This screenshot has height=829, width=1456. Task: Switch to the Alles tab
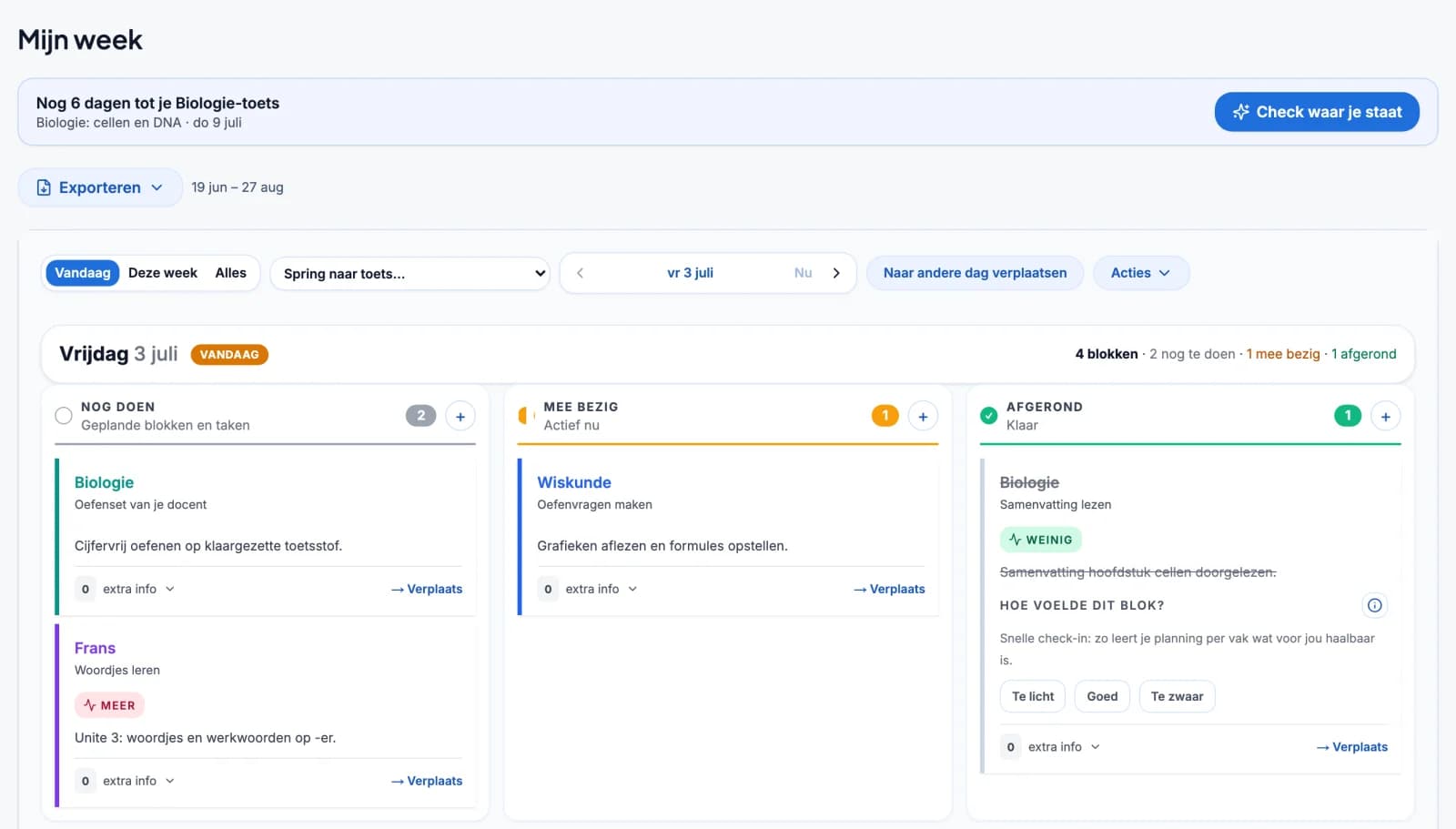coord(231,273)
